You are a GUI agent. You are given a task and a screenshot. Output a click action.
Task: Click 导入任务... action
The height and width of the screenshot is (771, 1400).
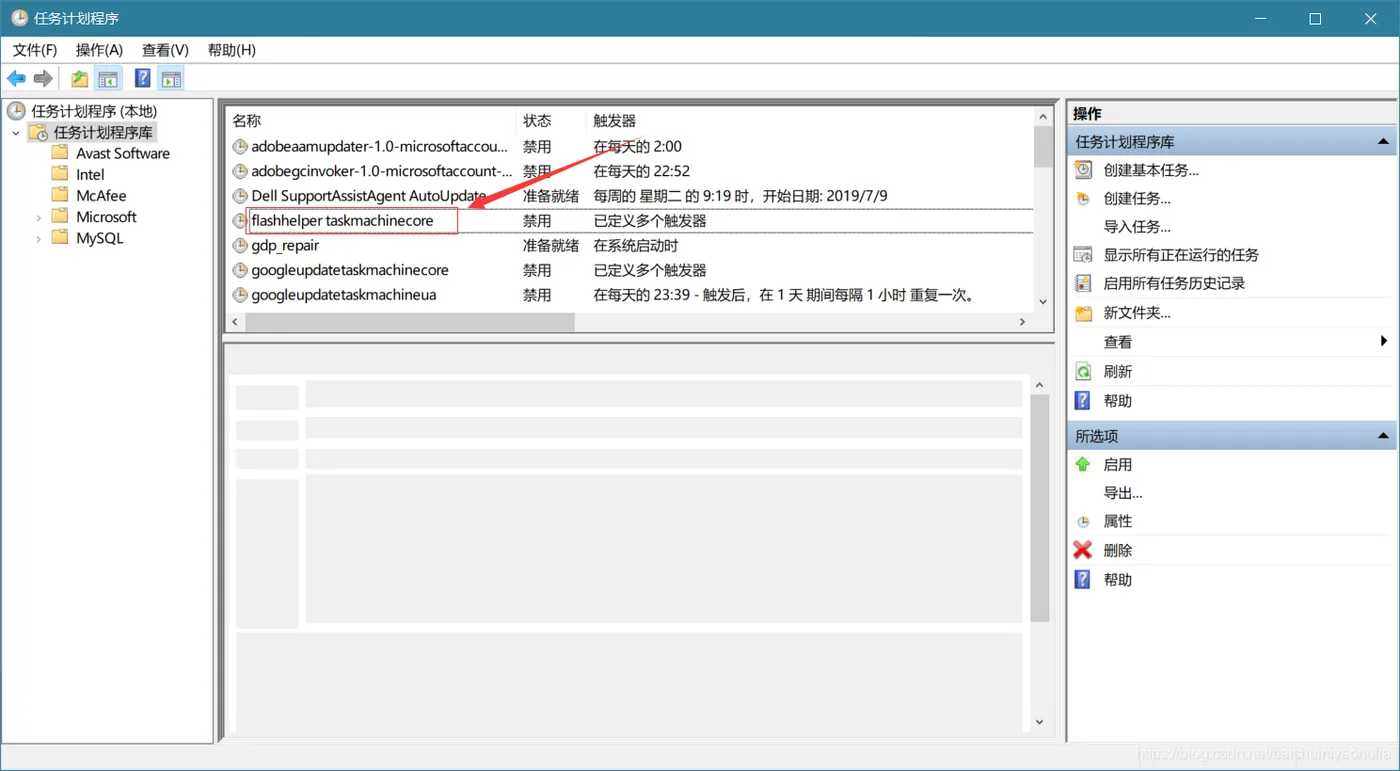[x=1137, y=227]
